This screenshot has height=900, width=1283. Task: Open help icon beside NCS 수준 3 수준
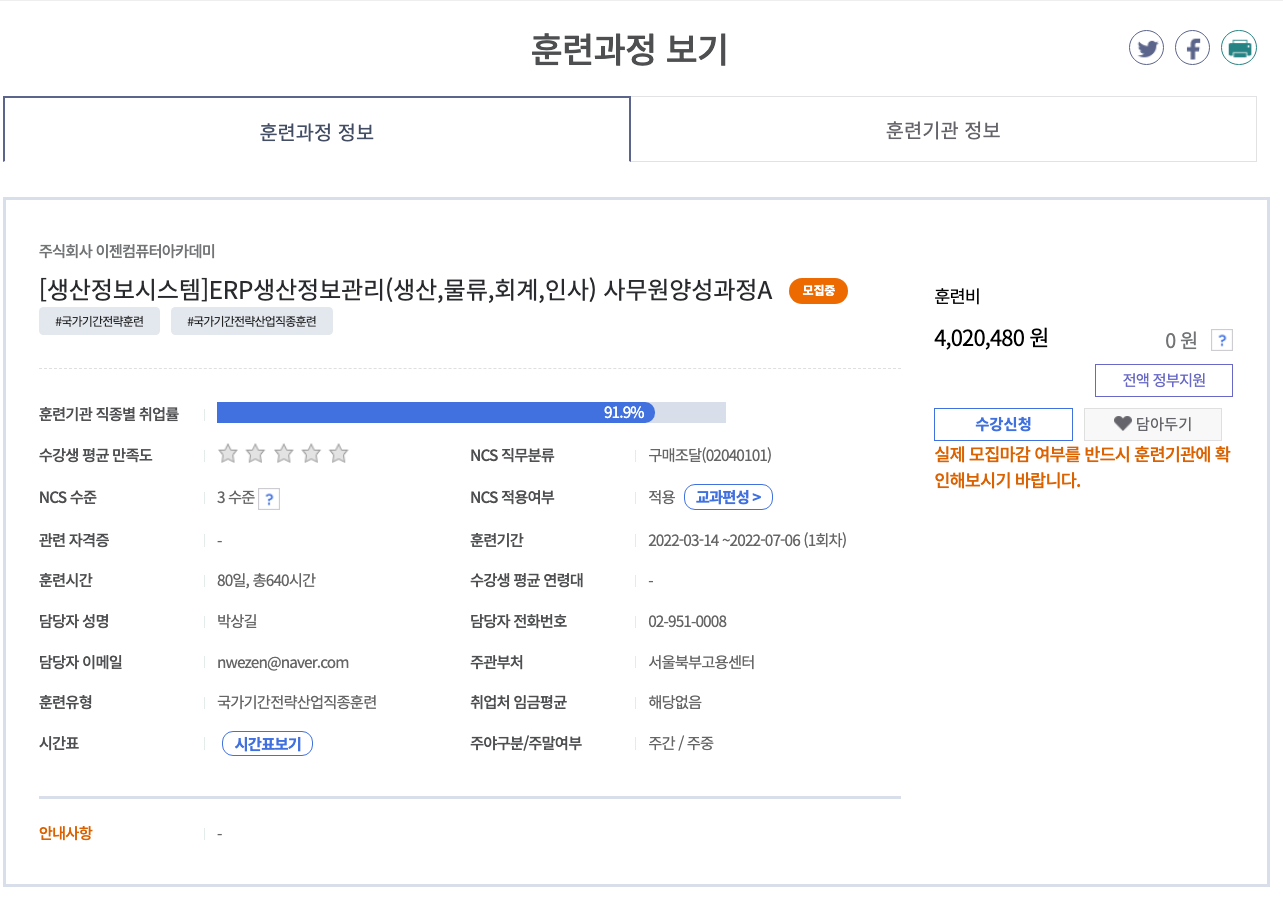click(x=268, y=498)
